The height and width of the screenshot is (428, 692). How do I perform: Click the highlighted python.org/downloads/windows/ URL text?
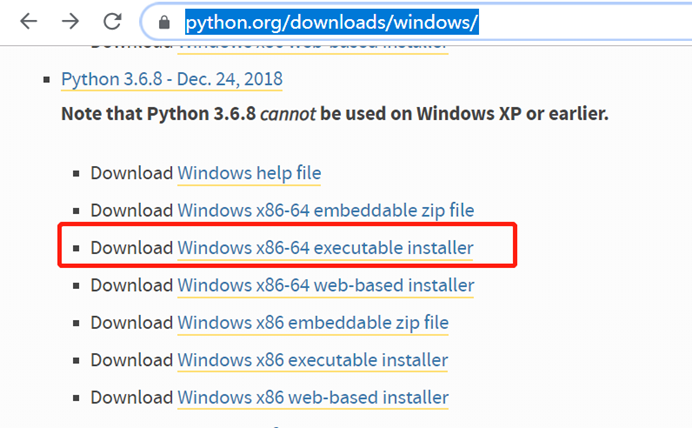click(x=332, y=22)
